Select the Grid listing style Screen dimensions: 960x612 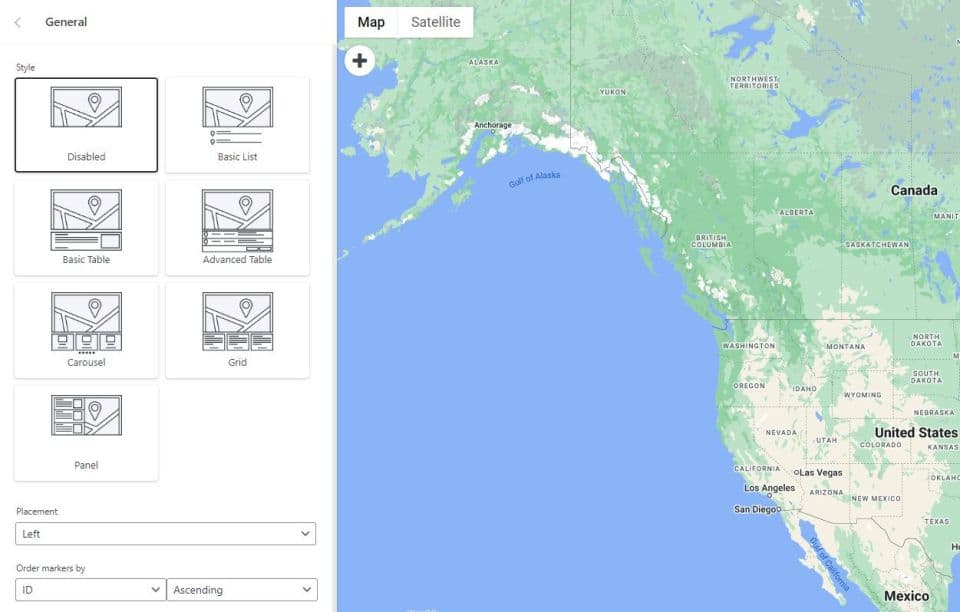238,330
